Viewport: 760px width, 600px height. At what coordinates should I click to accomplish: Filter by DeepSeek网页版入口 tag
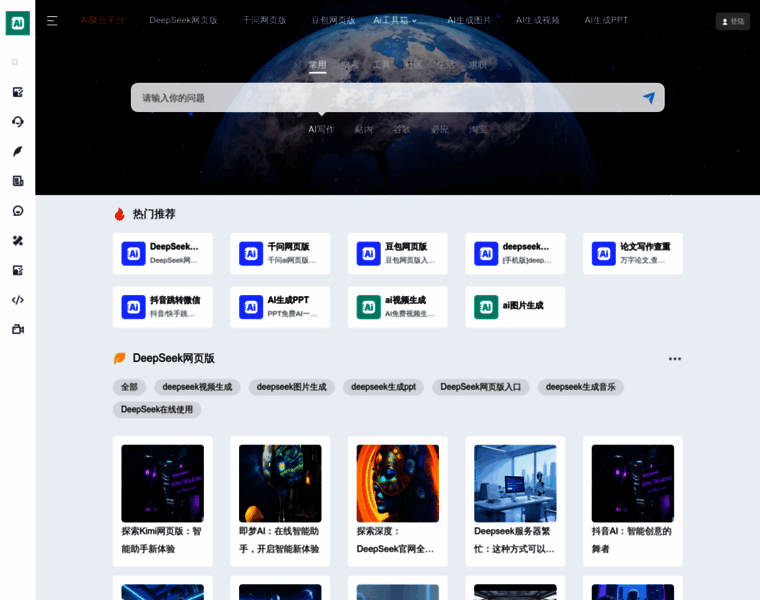coord(480,387)
